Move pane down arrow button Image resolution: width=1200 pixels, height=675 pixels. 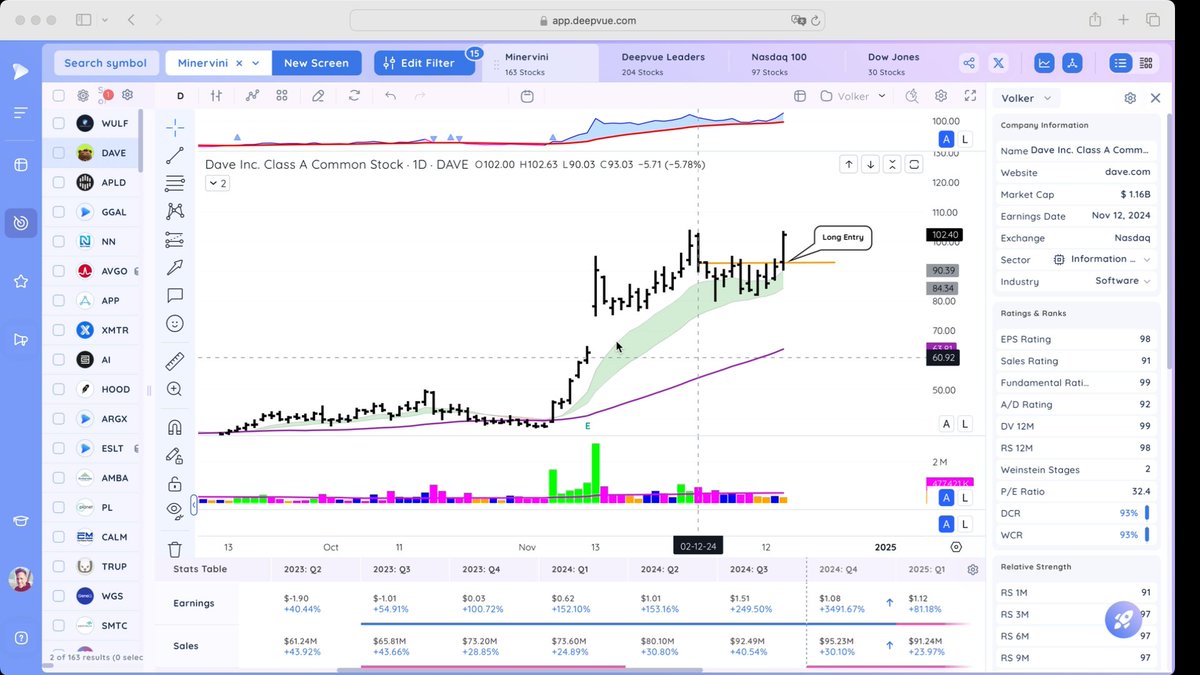pyautogui.click(x=870, y=165)
